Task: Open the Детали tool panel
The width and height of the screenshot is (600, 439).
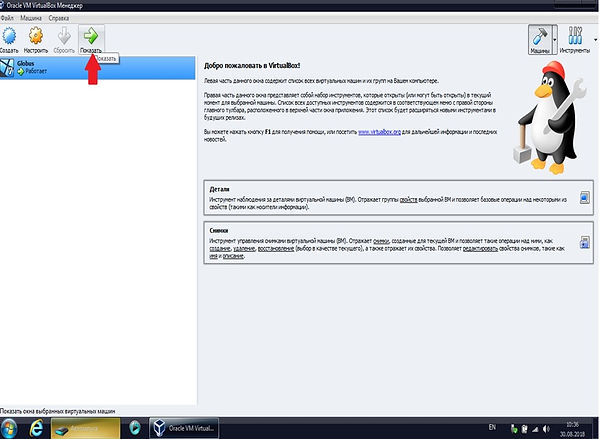Action: (x=398, y=197)
